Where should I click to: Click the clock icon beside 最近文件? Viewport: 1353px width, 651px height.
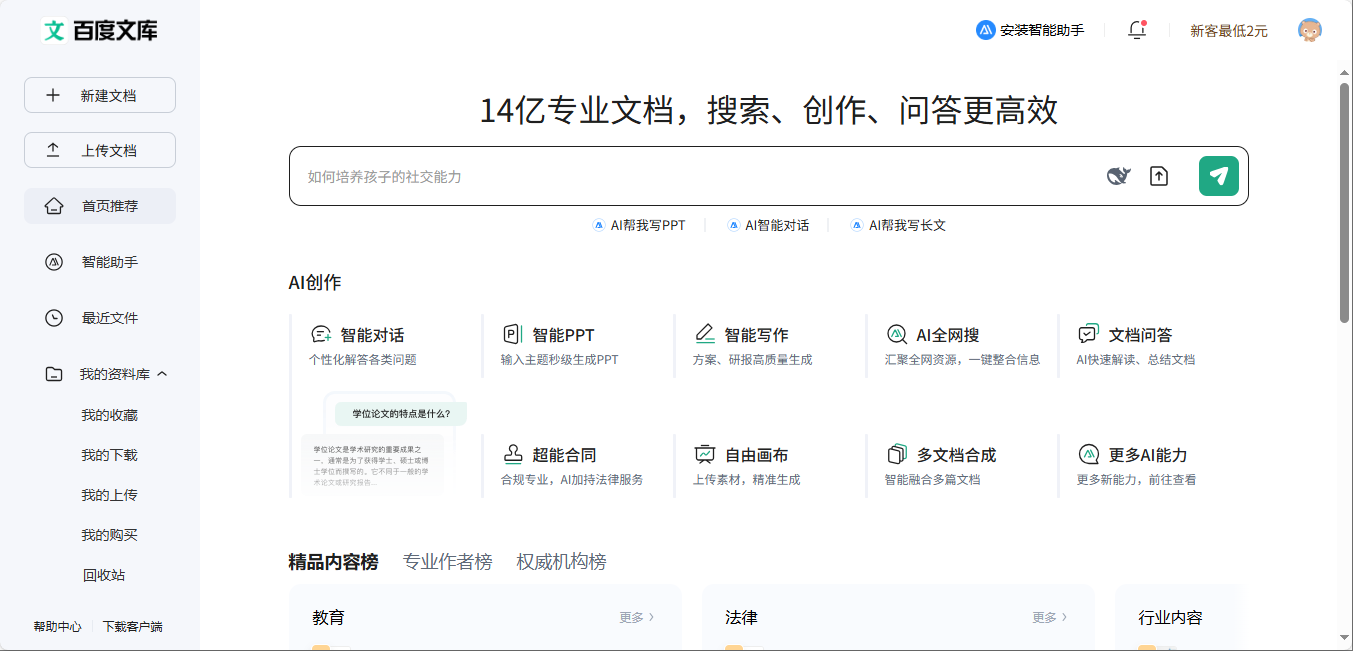point(54,318)
